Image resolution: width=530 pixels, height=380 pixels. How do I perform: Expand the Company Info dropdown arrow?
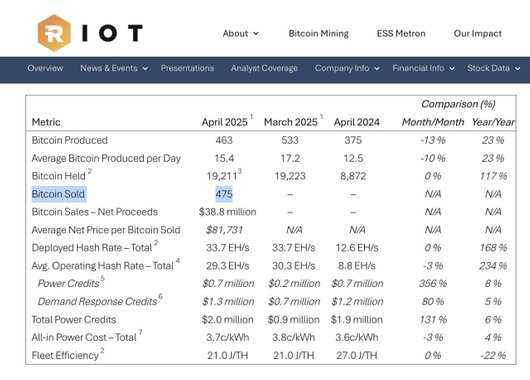pyautogui.click(x=377, y=69)
